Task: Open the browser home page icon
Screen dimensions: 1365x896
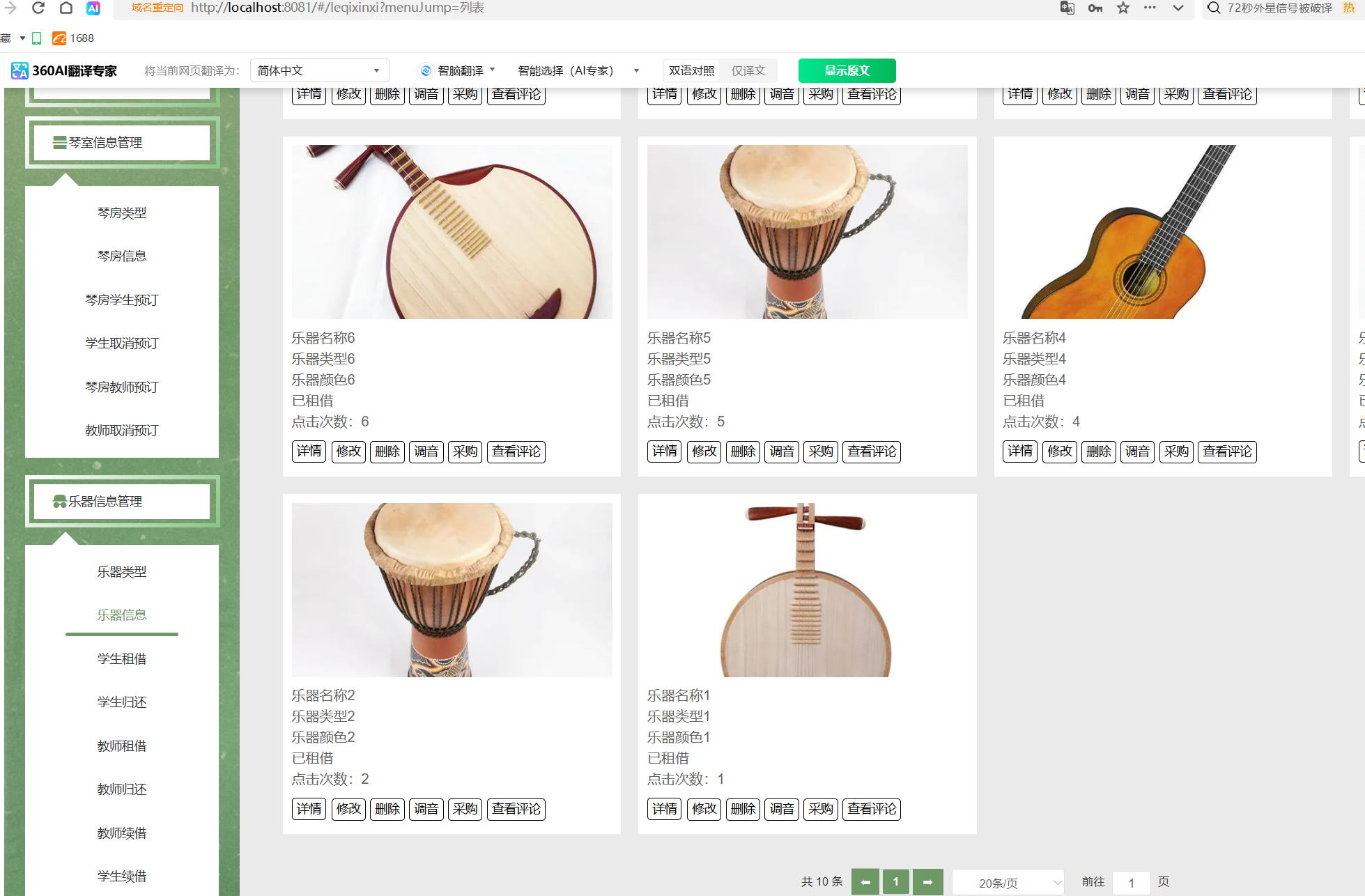Action: tap(65, 8)
